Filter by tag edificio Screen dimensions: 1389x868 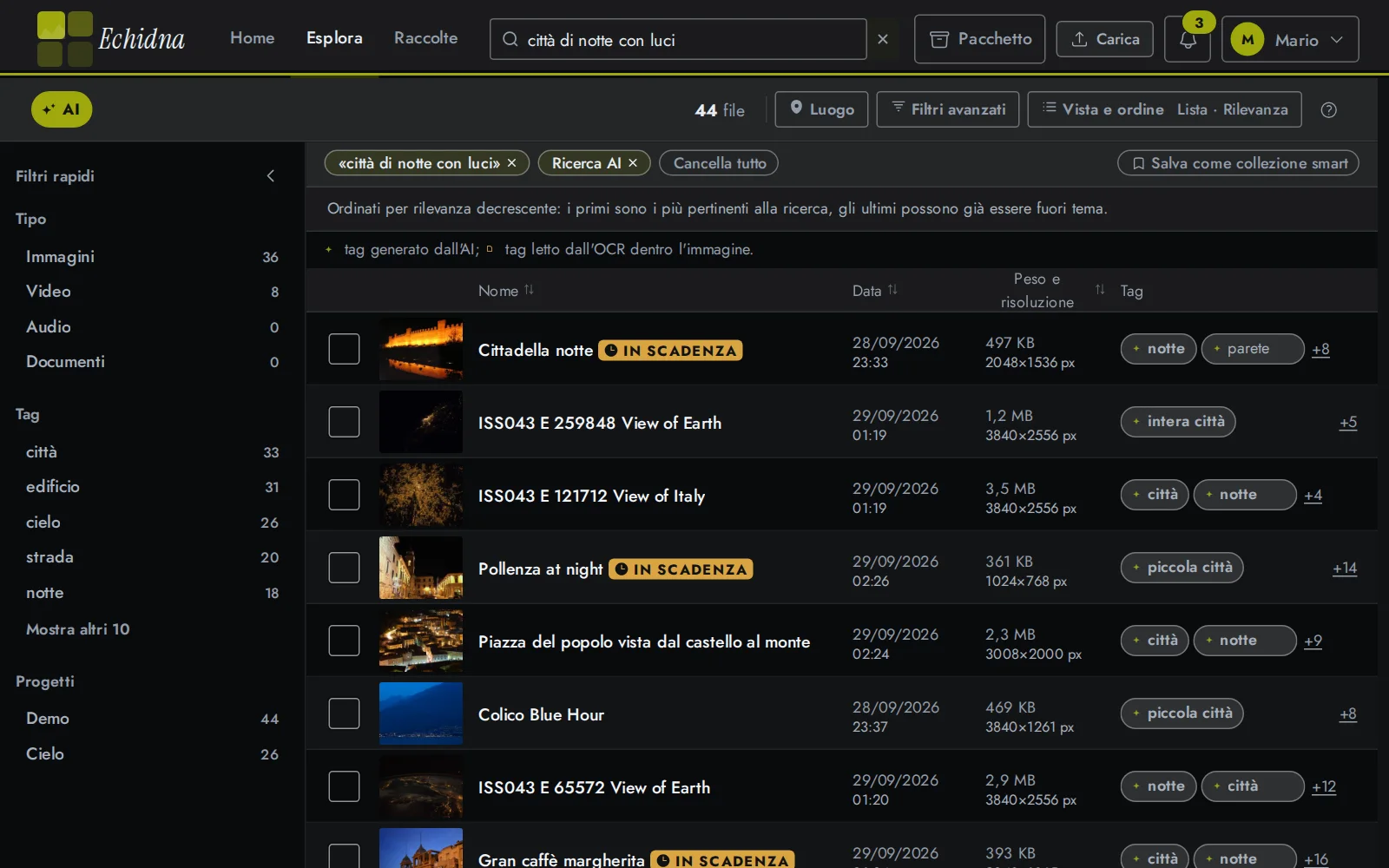coord(152,487)
